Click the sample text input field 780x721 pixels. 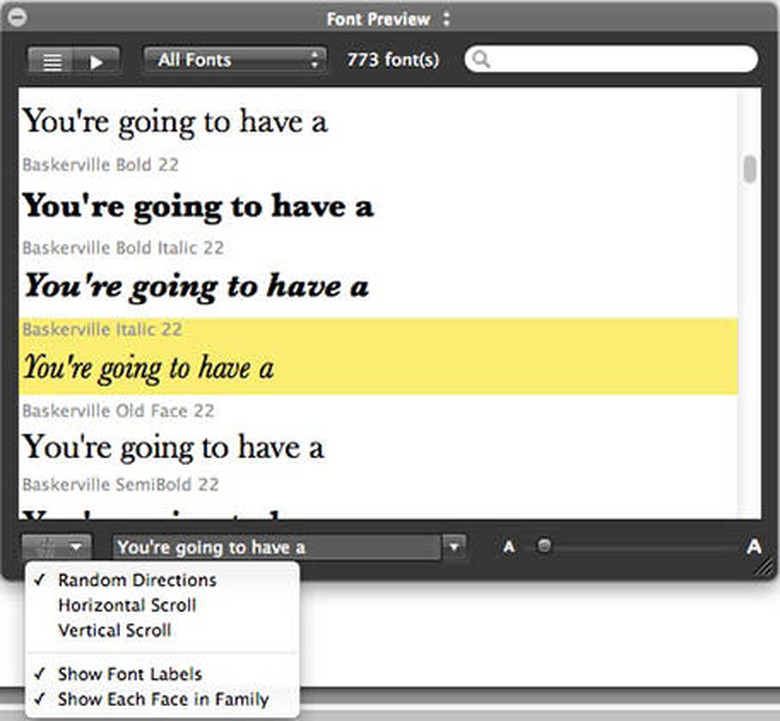click(x=277, y=547)
